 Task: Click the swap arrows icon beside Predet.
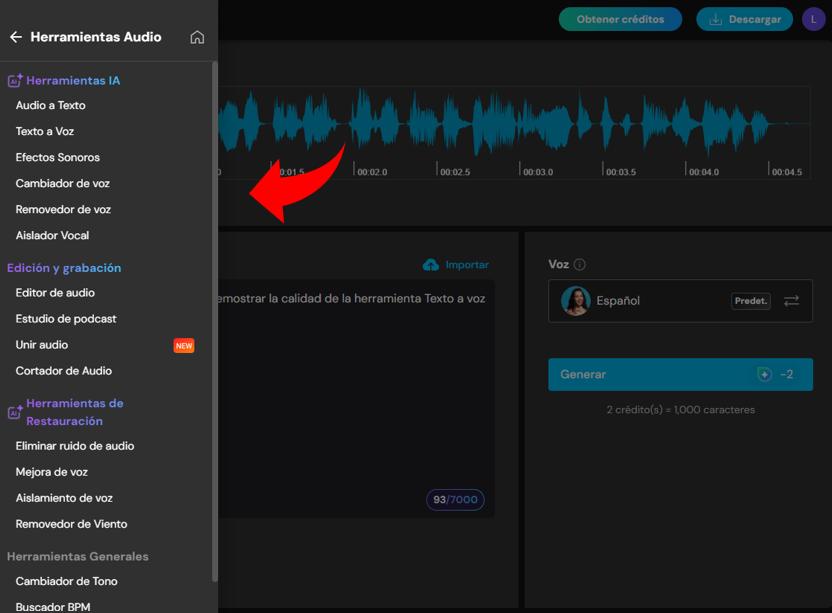pyautogui.click(x=793, y=301)
